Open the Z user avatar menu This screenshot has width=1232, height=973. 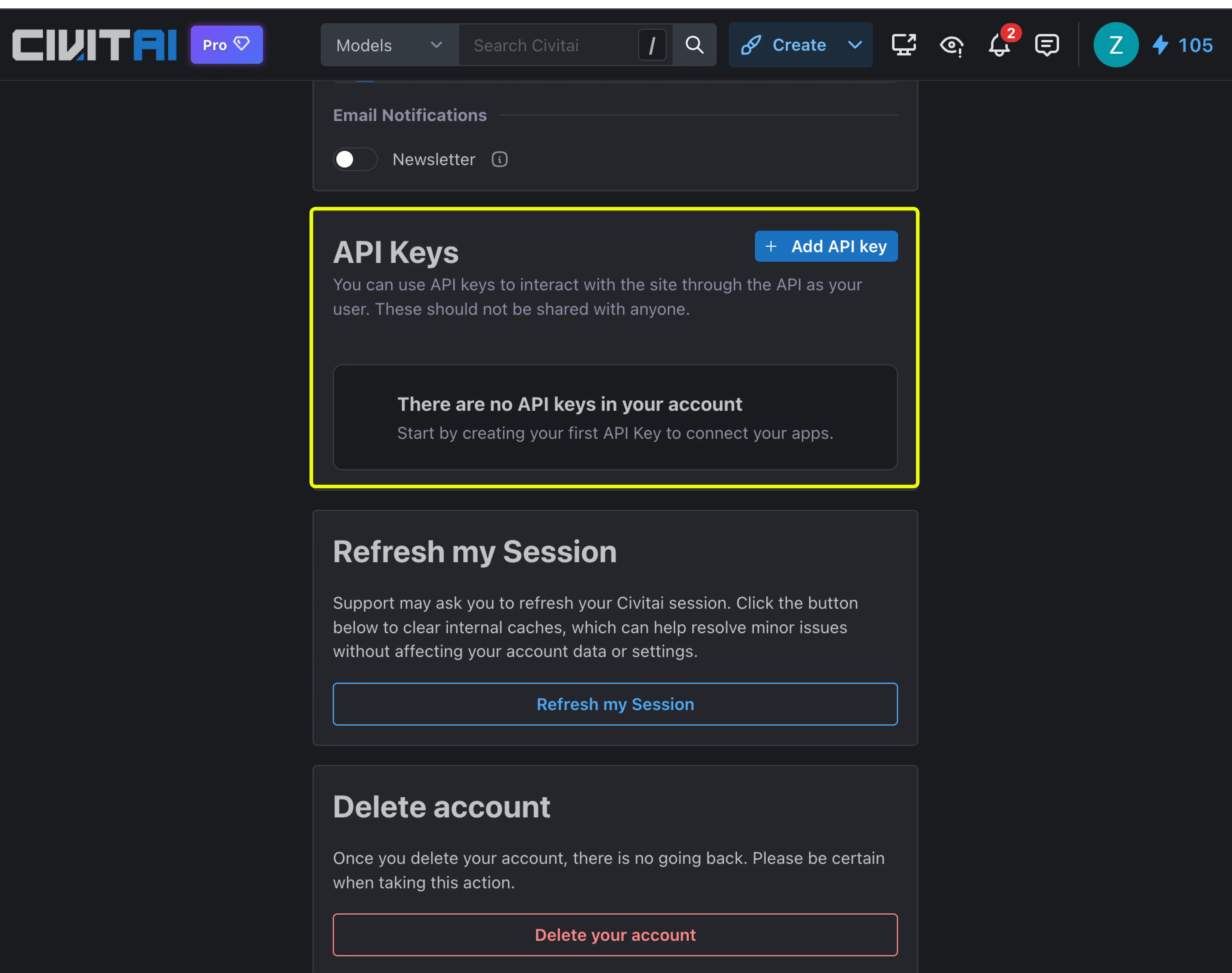[1116, 44]
